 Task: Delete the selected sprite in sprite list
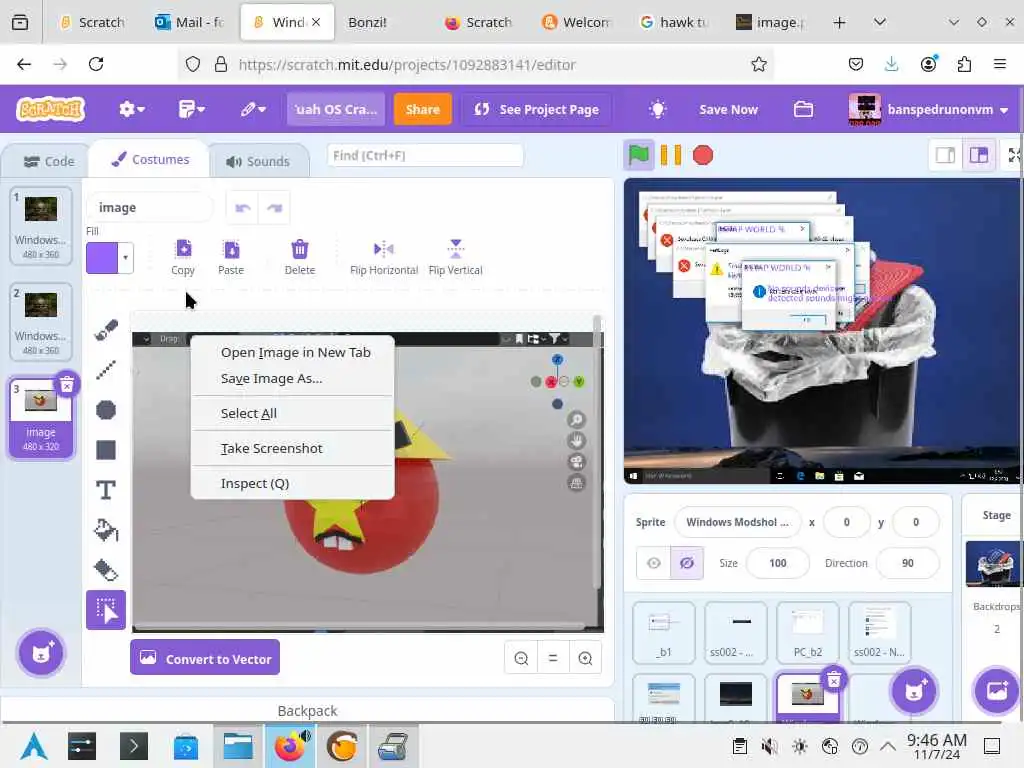[x=833, y=680]
